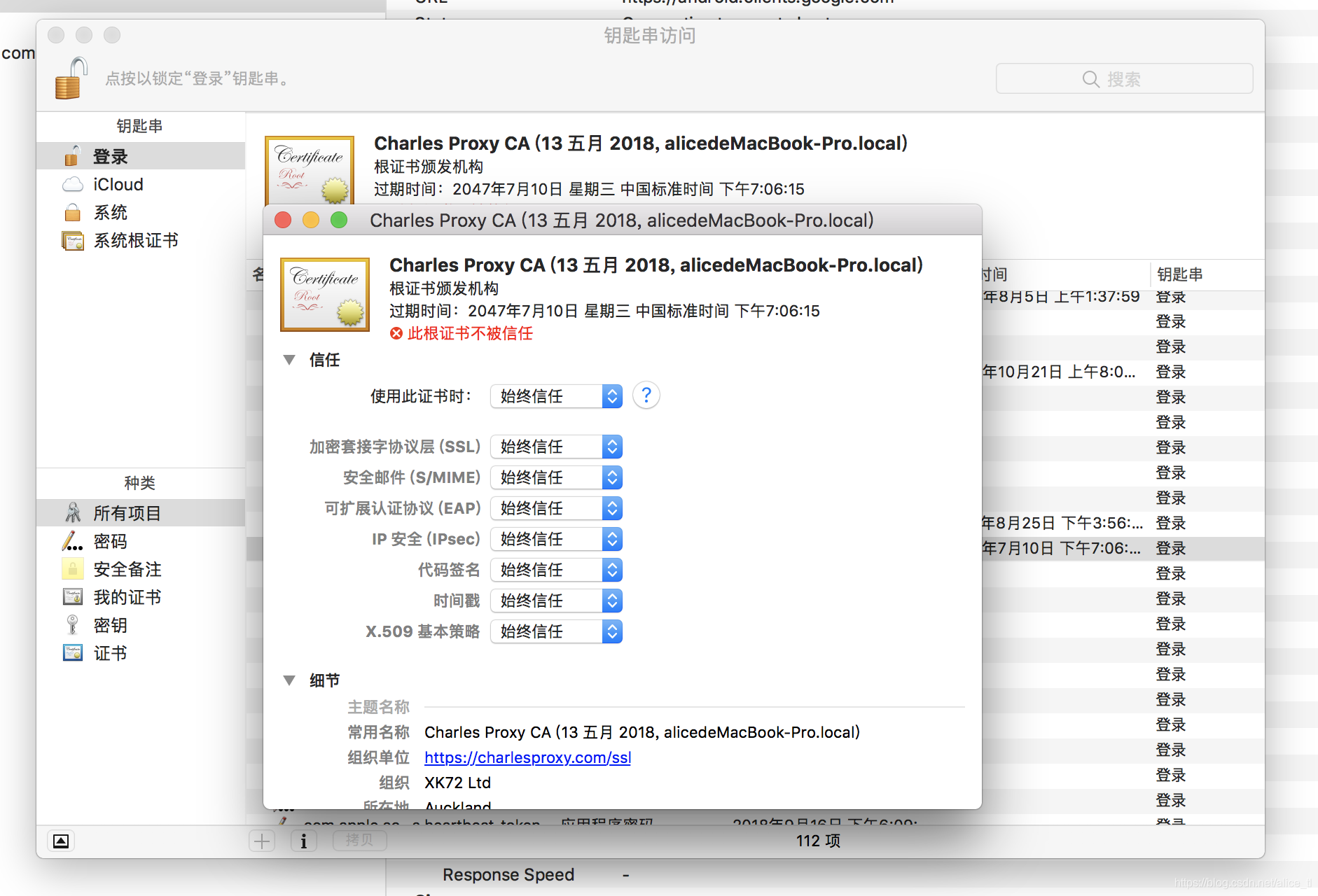Click the add (+) button at bottom

pos(262,841)
